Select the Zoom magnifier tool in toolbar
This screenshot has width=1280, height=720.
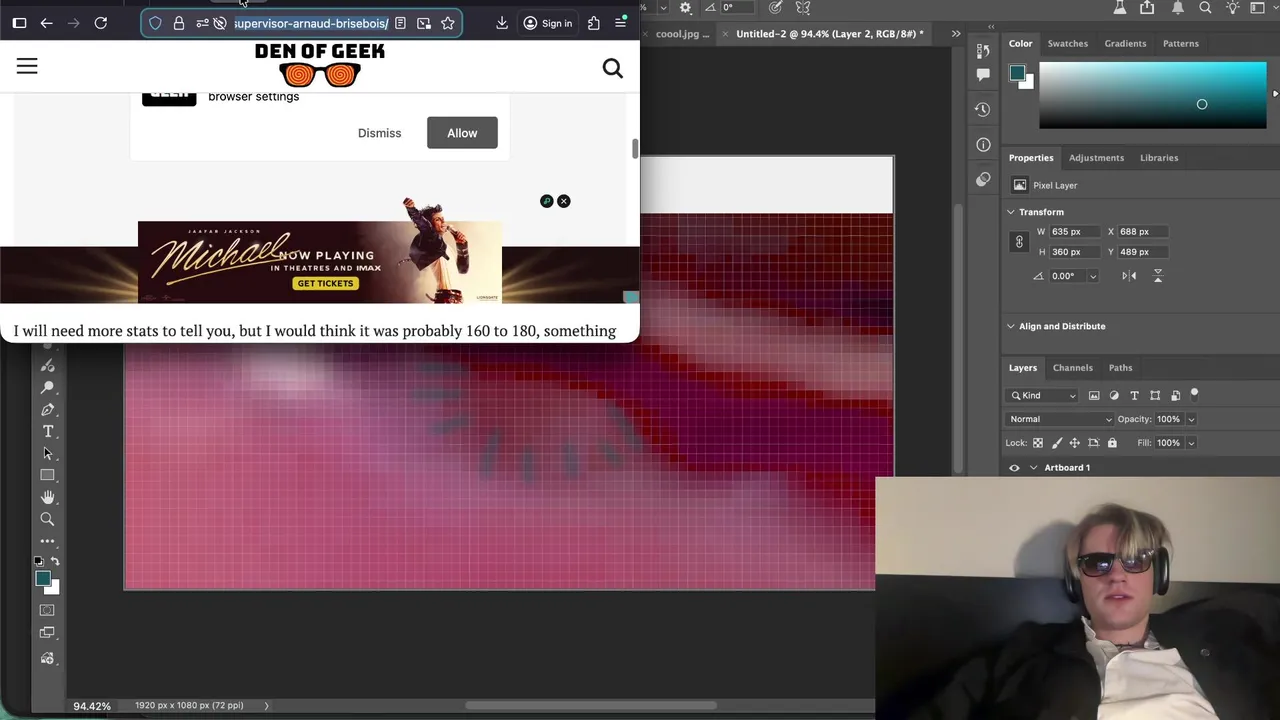coord(48,519)
